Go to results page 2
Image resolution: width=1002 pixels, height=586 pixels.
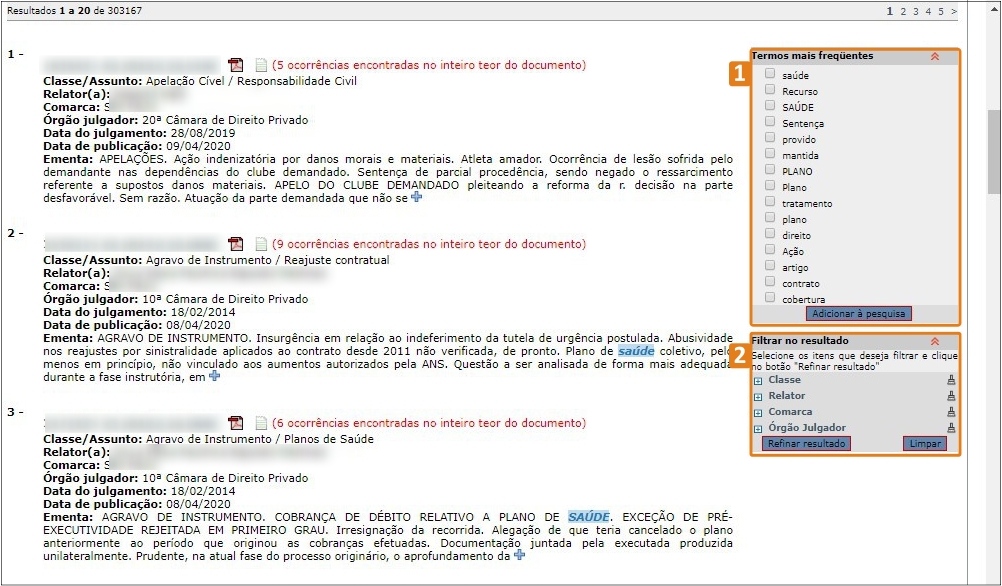click(902, 11)
